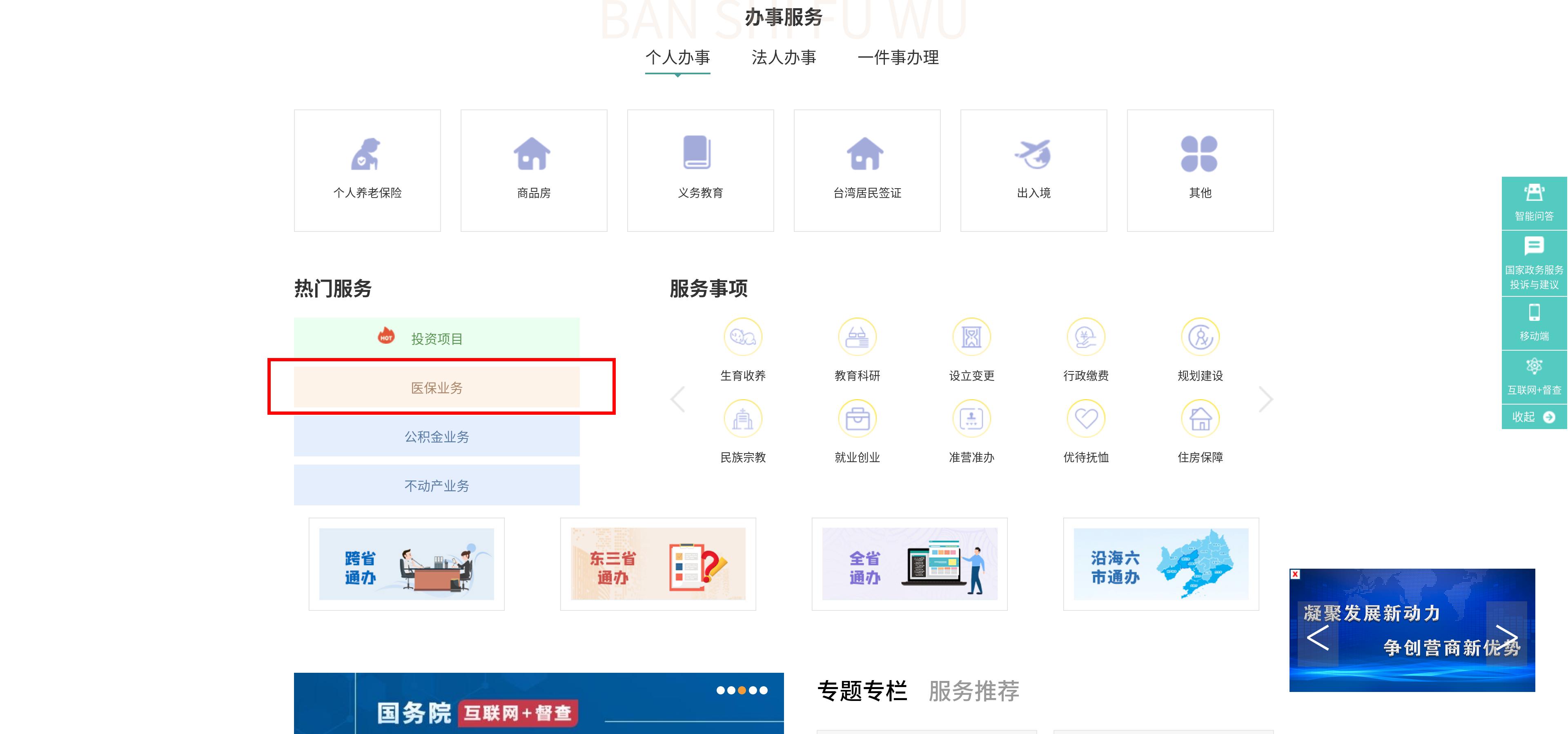The width and height of the screenshot is (1568, 734).
Task: Click the 个人养老保险 category card
Action: pyautogui.click(x=367, y=170)
